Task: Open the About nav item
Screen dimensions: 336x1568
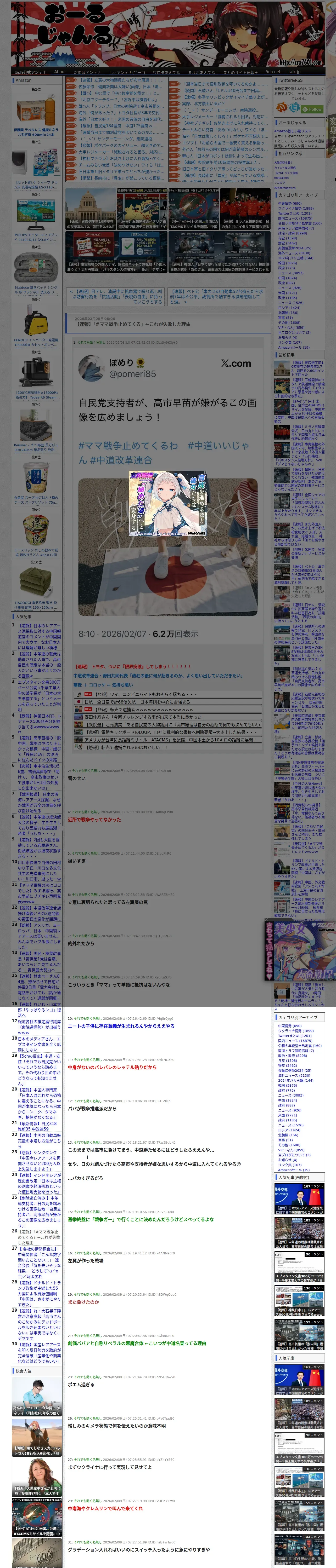Action: click(x=60, y=72)
